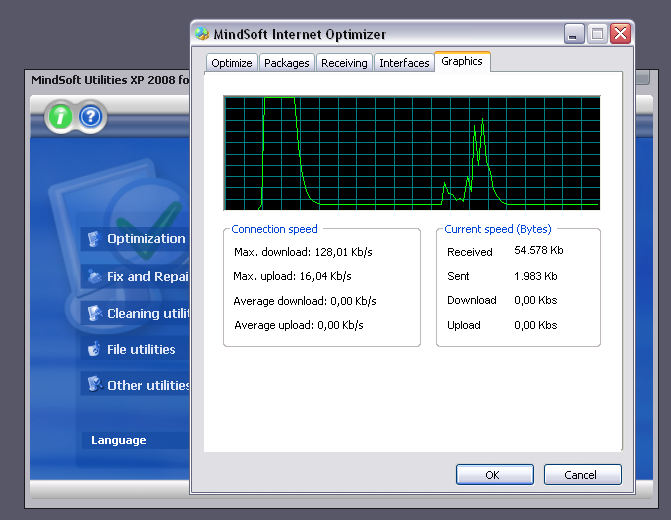Viewport: 671px width, 520px height.
Task: Dismiss dialog with Cancel button
Action: click(582, 475)
